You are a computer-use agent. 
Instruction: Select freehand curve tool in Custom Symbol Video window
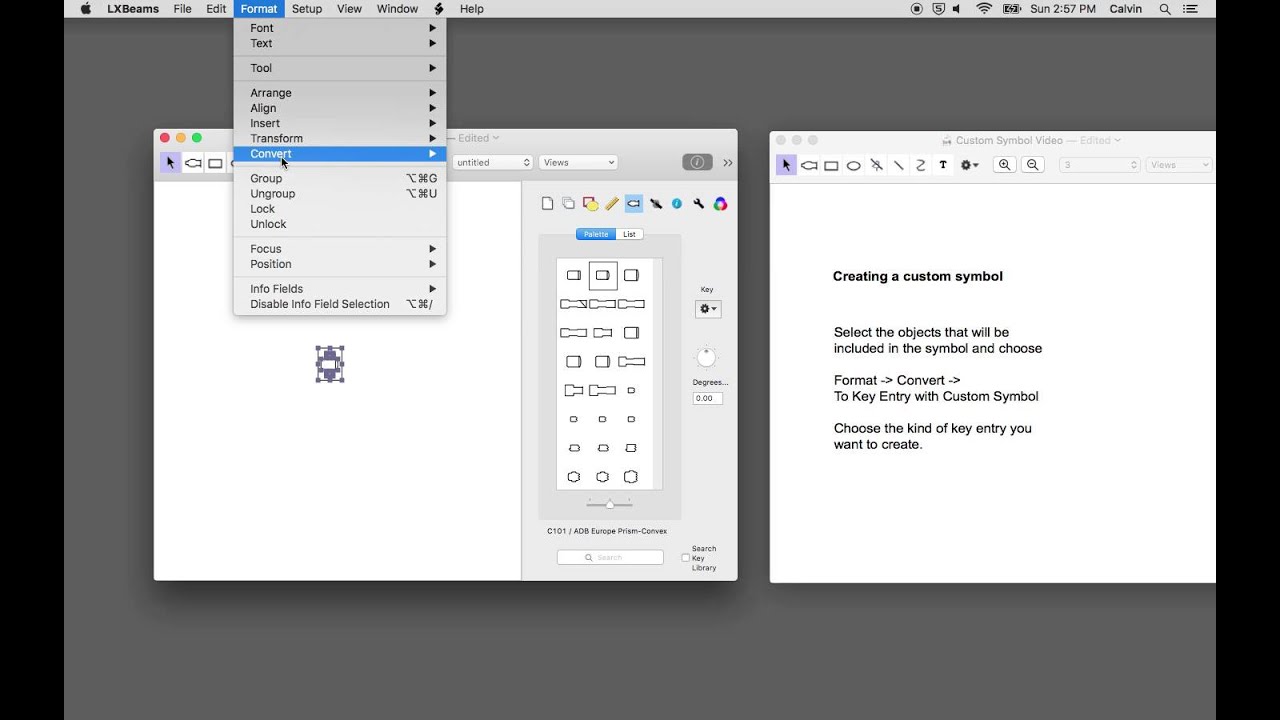coord(920,165)
